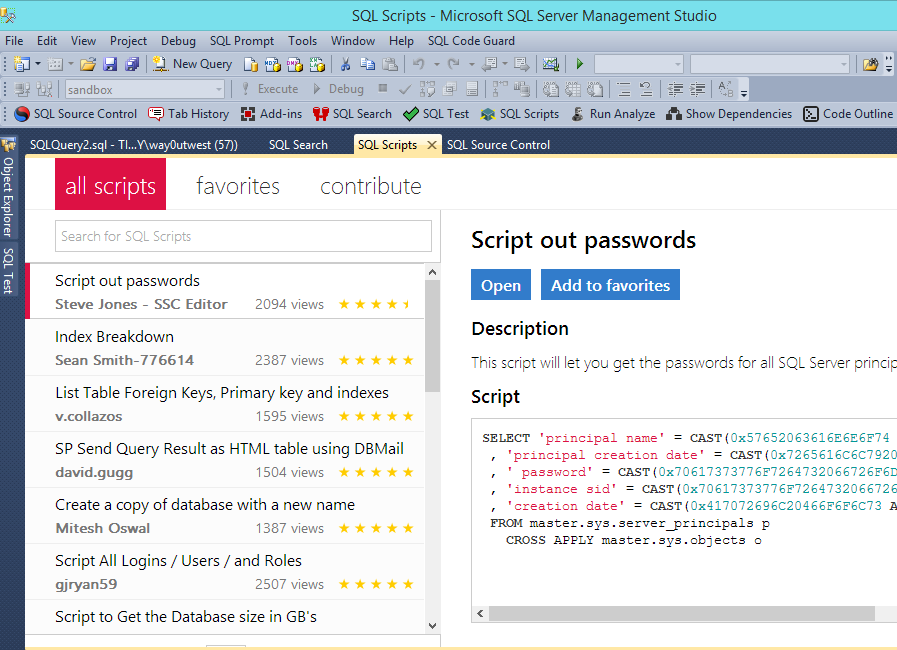Click the blue Open button
The image size is (897, 650).
(x=500, y=285)
